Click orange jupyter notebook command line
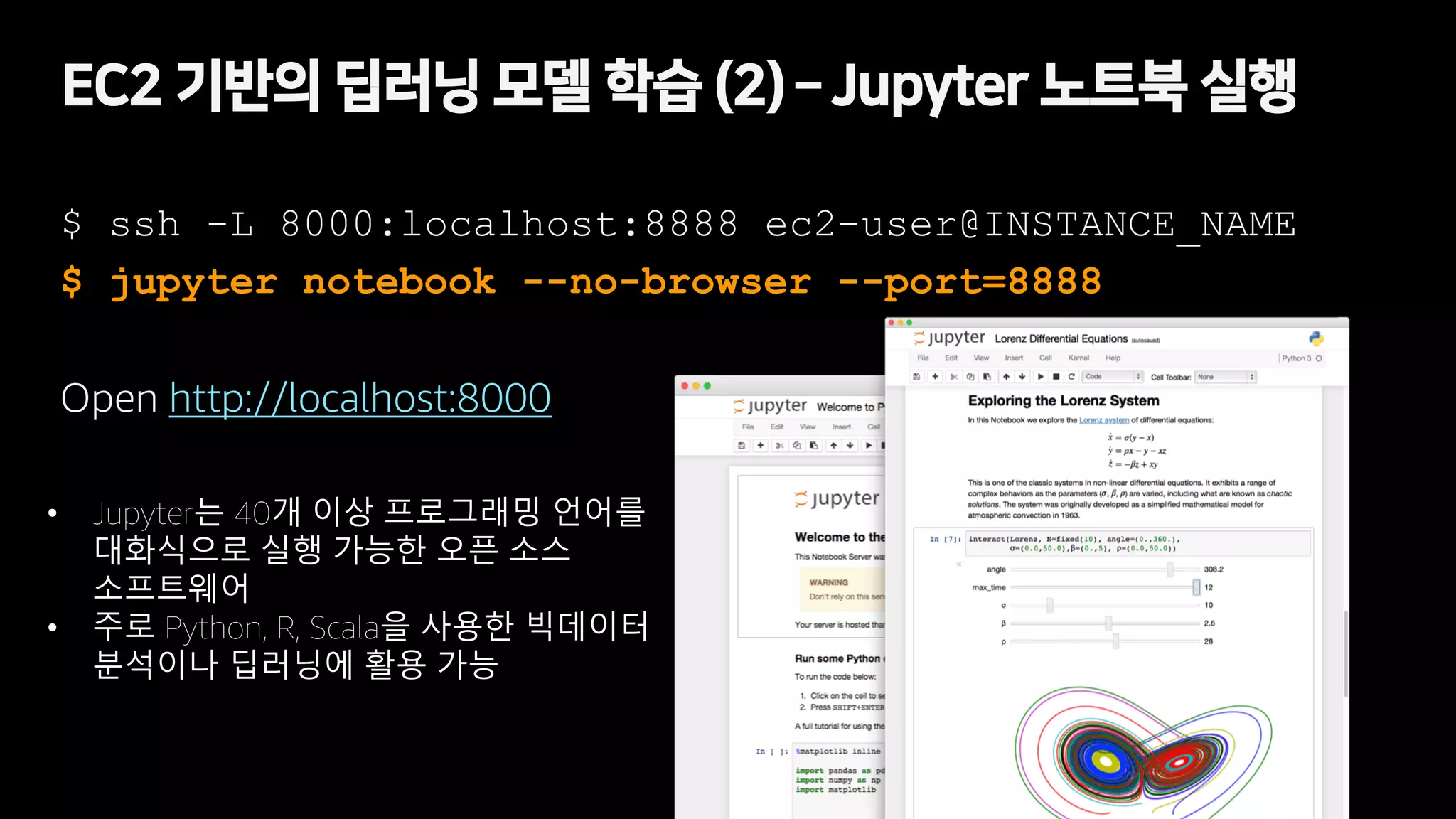1456x819 pixels. point(582,282)
